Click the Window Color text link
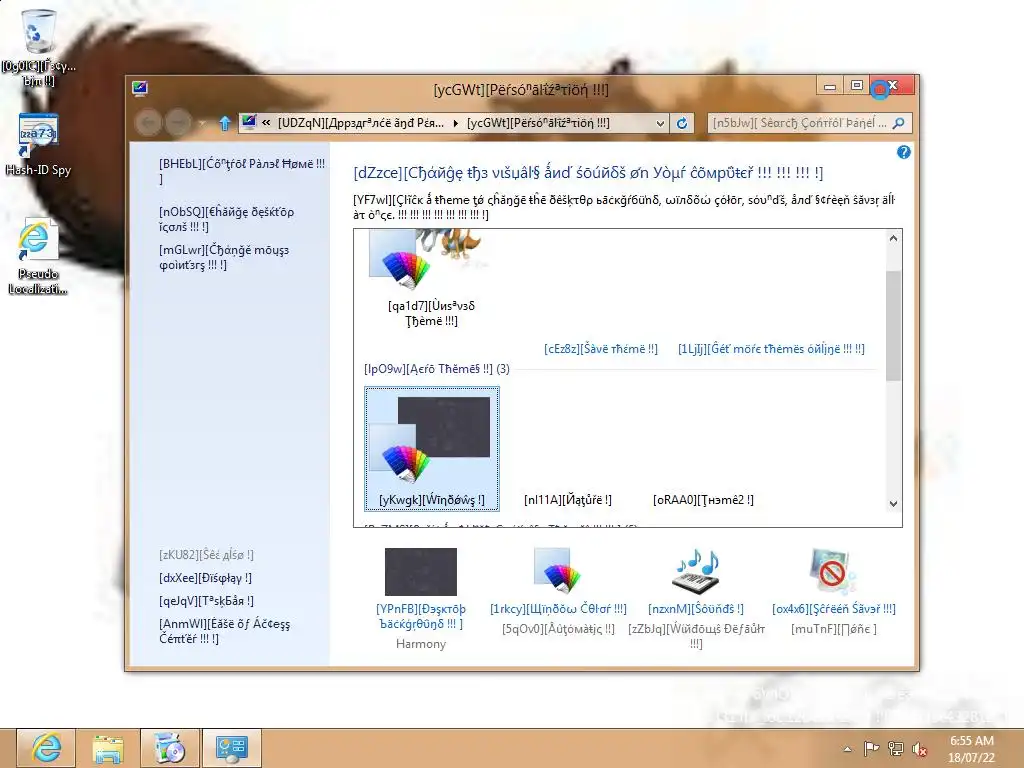 click(x=558, y=609)
